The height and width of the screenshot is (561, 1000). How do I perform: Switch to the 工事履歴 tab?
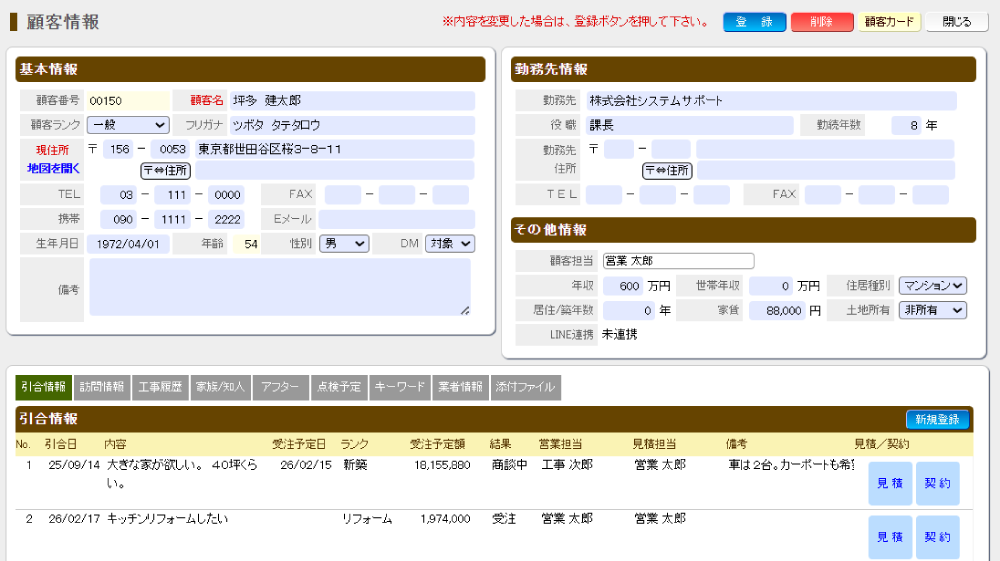(x=160, y=387)
